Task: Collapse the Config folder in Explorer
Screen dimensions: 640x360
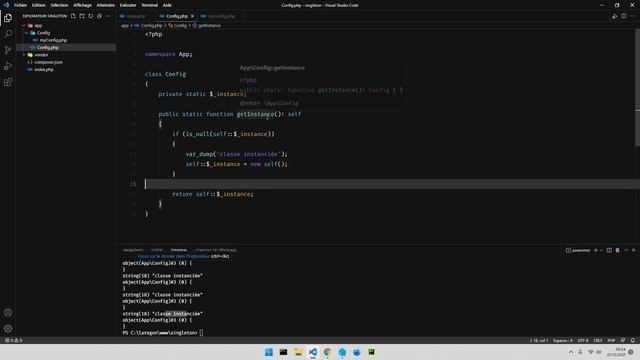Action: pyautogui.click(x=65, y=33)
